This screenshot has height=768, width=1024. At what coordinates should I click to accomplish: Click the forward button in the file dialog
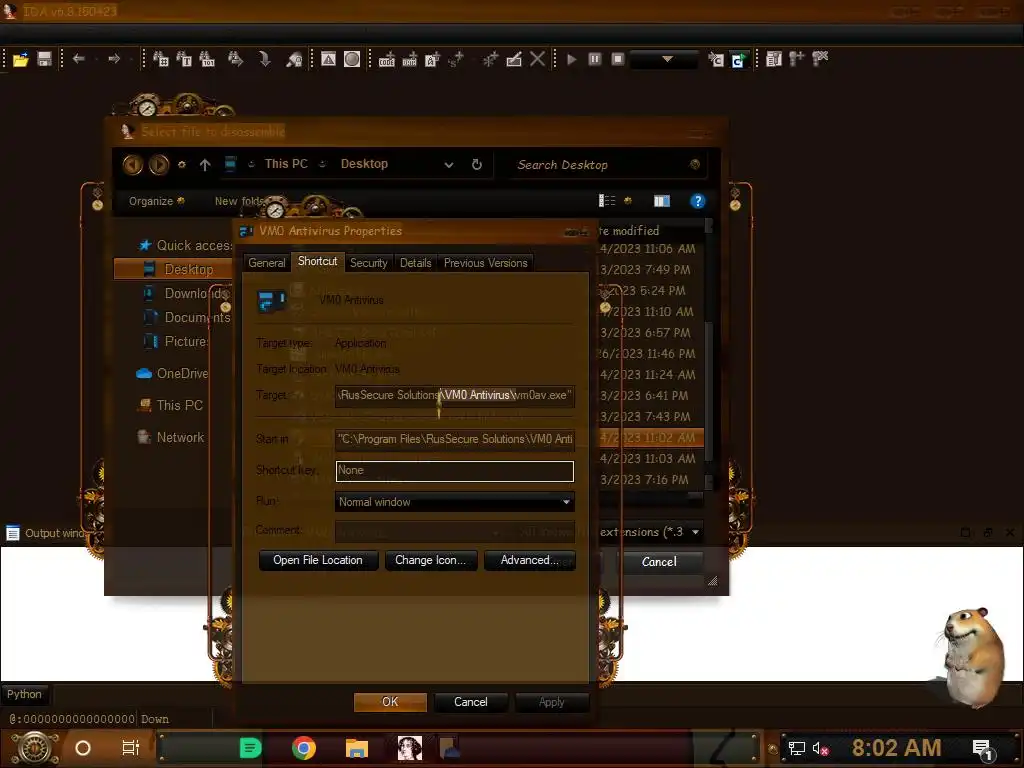pyautogui.click(x=159, y=165)
